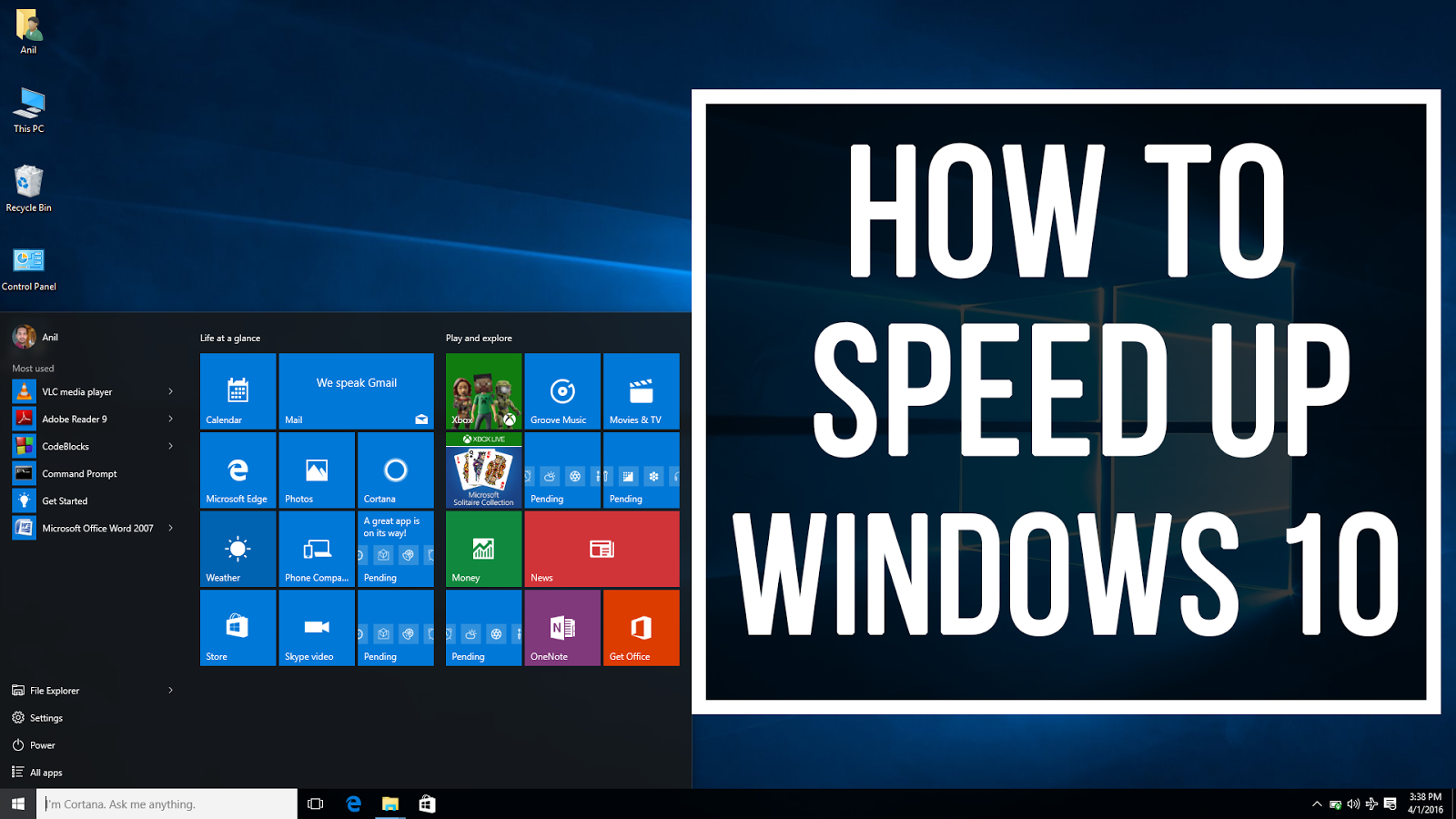Open Command Prompt from Most used
The width and height of the screenshot is (1456, 819).
point(92,473)
